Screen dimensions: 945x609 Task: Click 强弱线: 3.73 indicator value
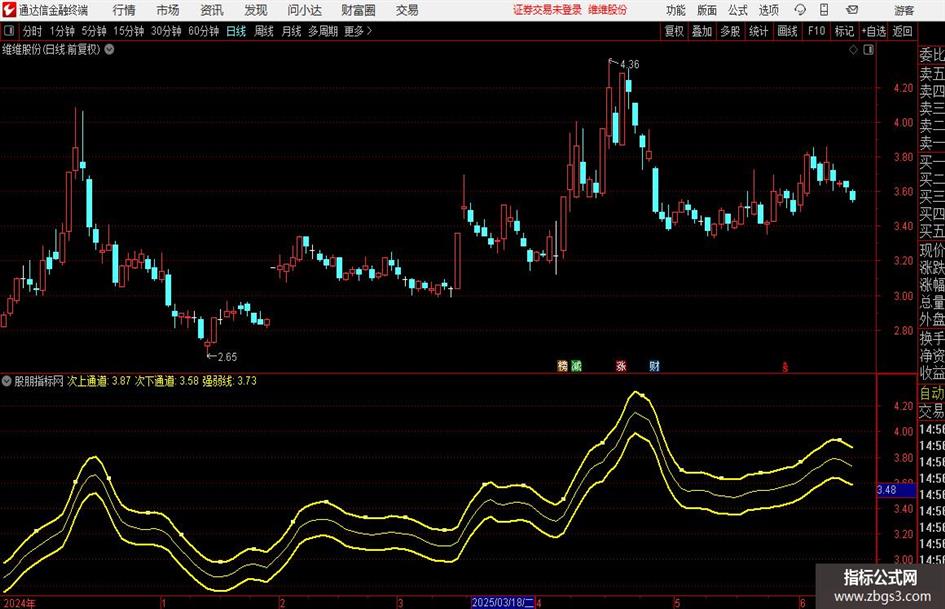(229, 380)
